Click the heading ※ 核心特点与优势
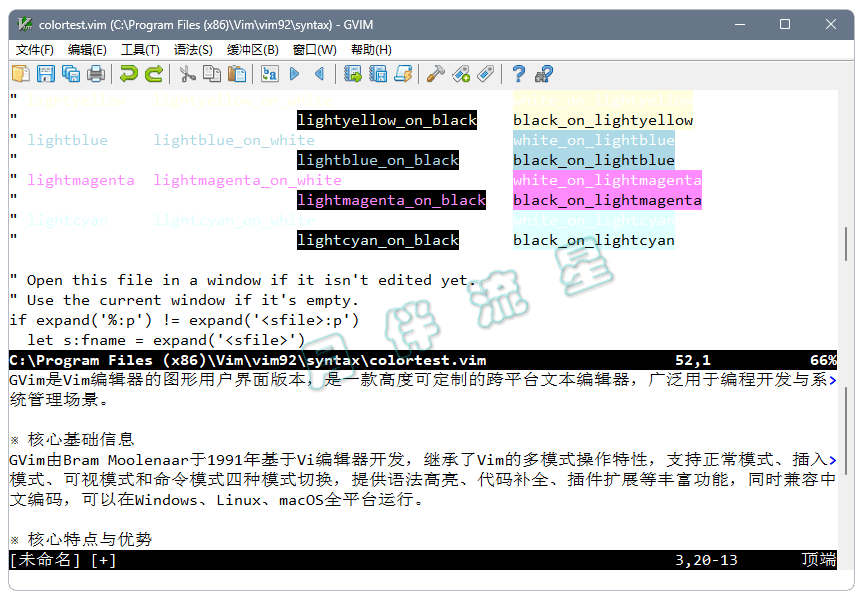Image resolution: width=866 pixels, height=599 pixels. coord(81,539)
